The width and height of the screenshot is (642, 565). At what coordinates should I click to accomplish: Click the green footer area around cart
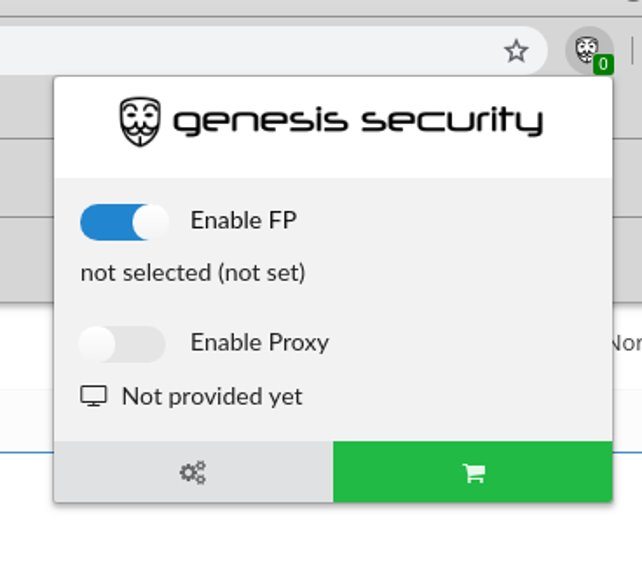pyautogui.click(x=473, y=472)
